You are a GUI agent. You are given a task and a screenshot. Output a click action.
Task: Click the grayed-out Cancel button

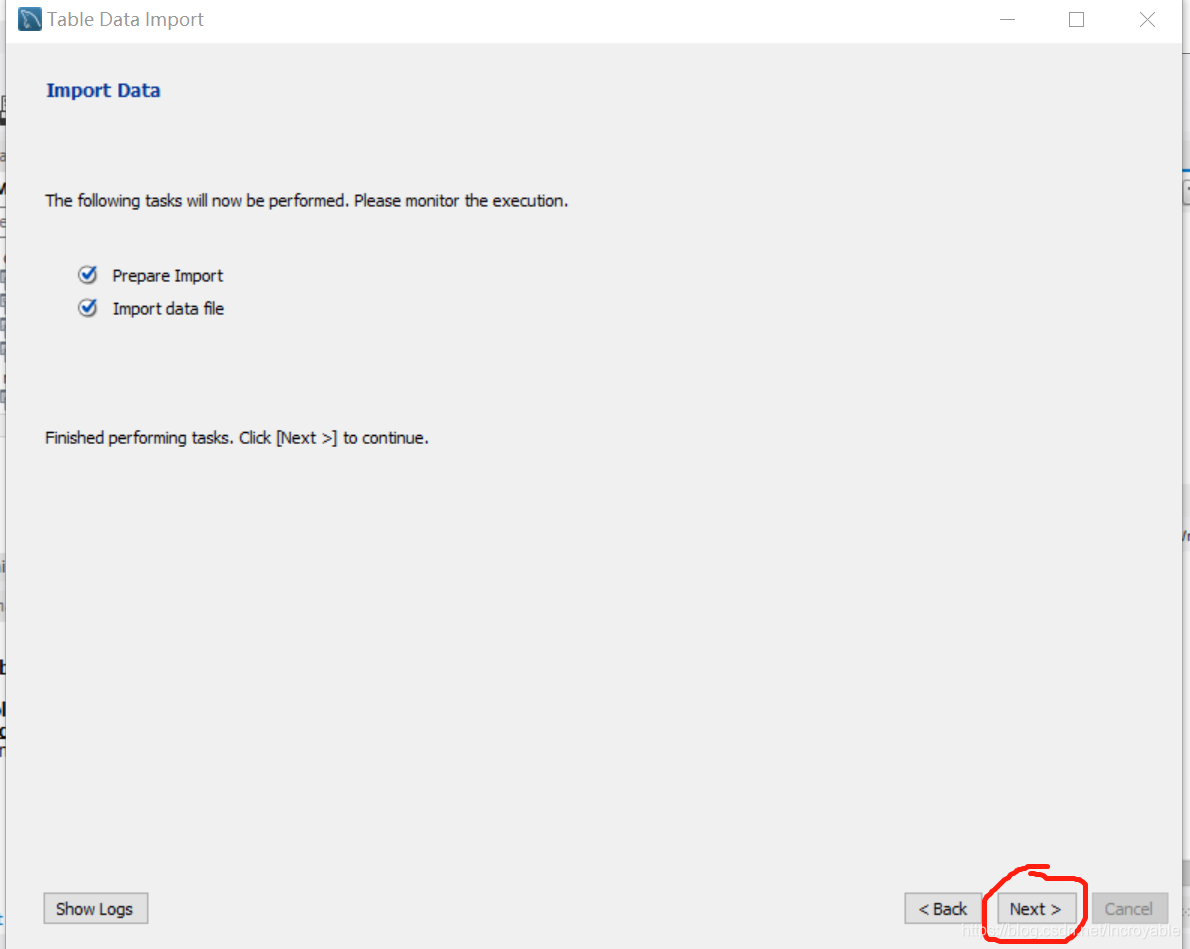pos(1129,909)
